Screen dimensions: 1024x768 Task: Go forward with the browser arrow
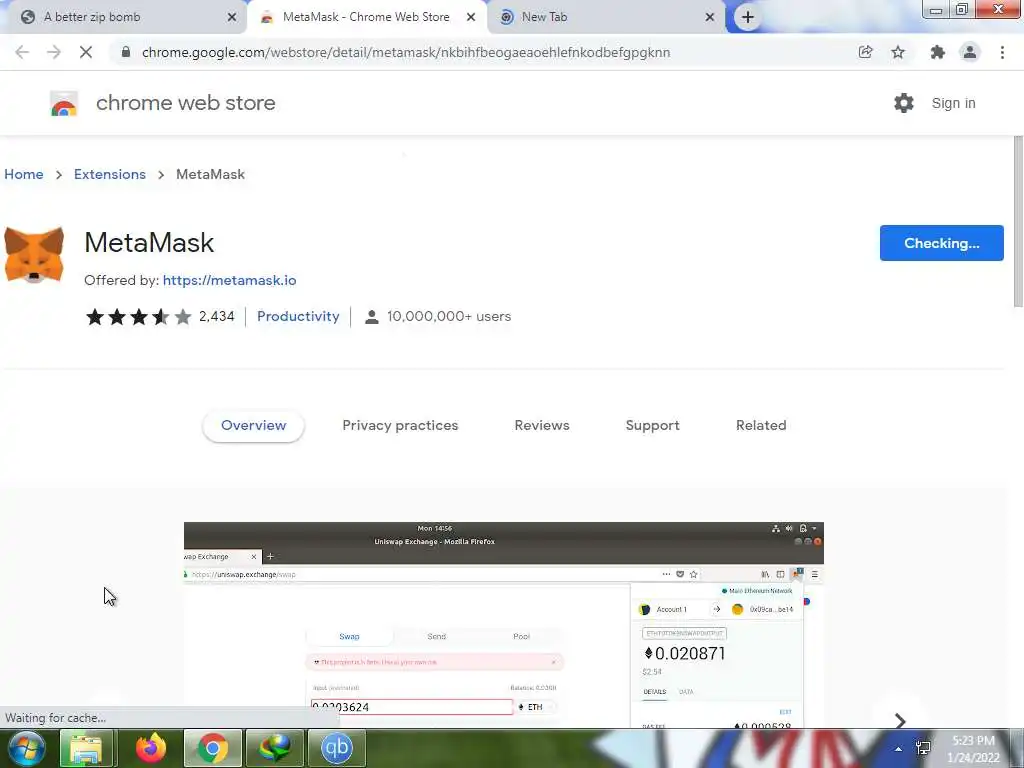coord(54,52)
